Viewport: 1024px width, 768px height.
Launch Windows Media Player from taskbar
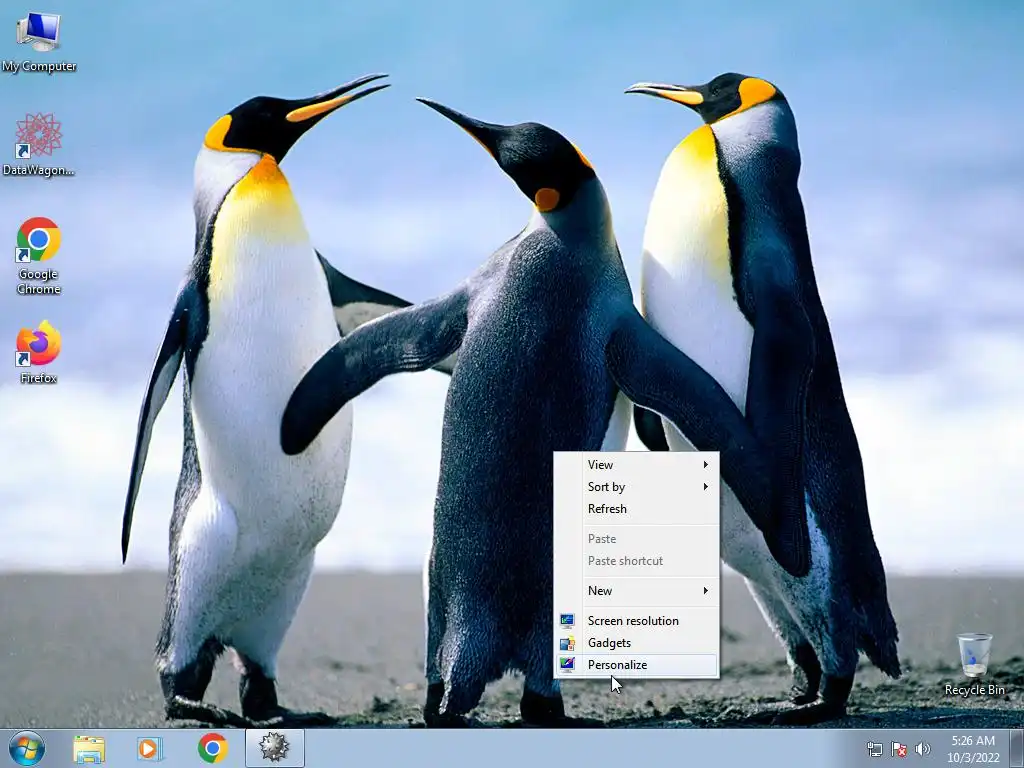coord(150,748)
